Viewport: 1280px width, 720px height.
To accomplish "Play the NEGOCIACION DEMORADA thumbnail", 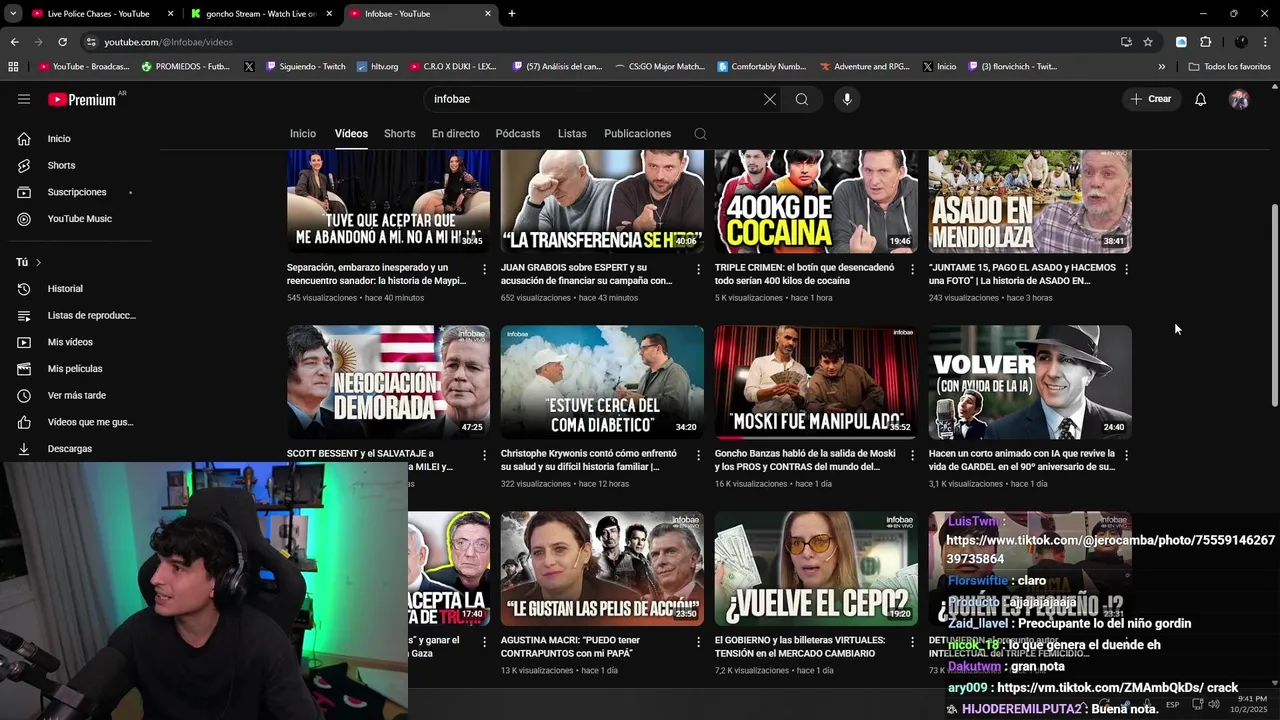I will [388, 382].
